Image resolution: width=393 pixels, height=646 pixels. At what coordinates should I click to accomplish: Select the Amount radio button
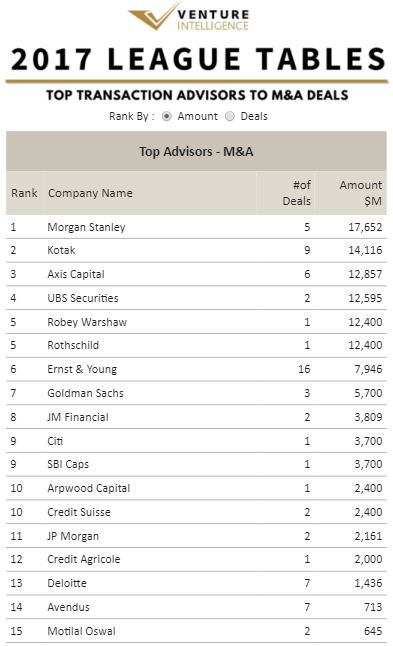pyautogui.click(x=166, y=117)
